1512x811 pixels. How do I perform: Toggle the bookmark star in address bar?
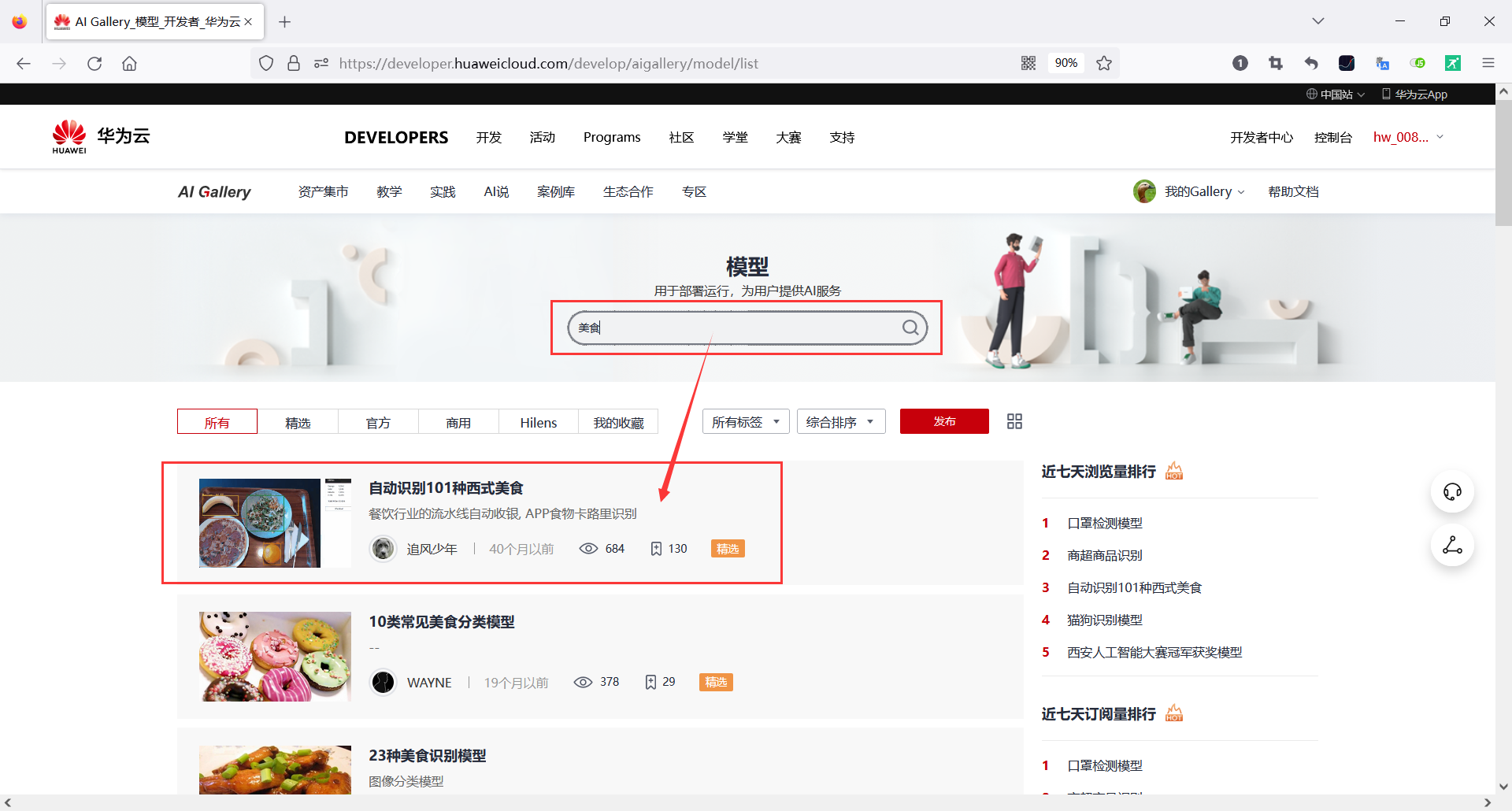click(1104, 63)
